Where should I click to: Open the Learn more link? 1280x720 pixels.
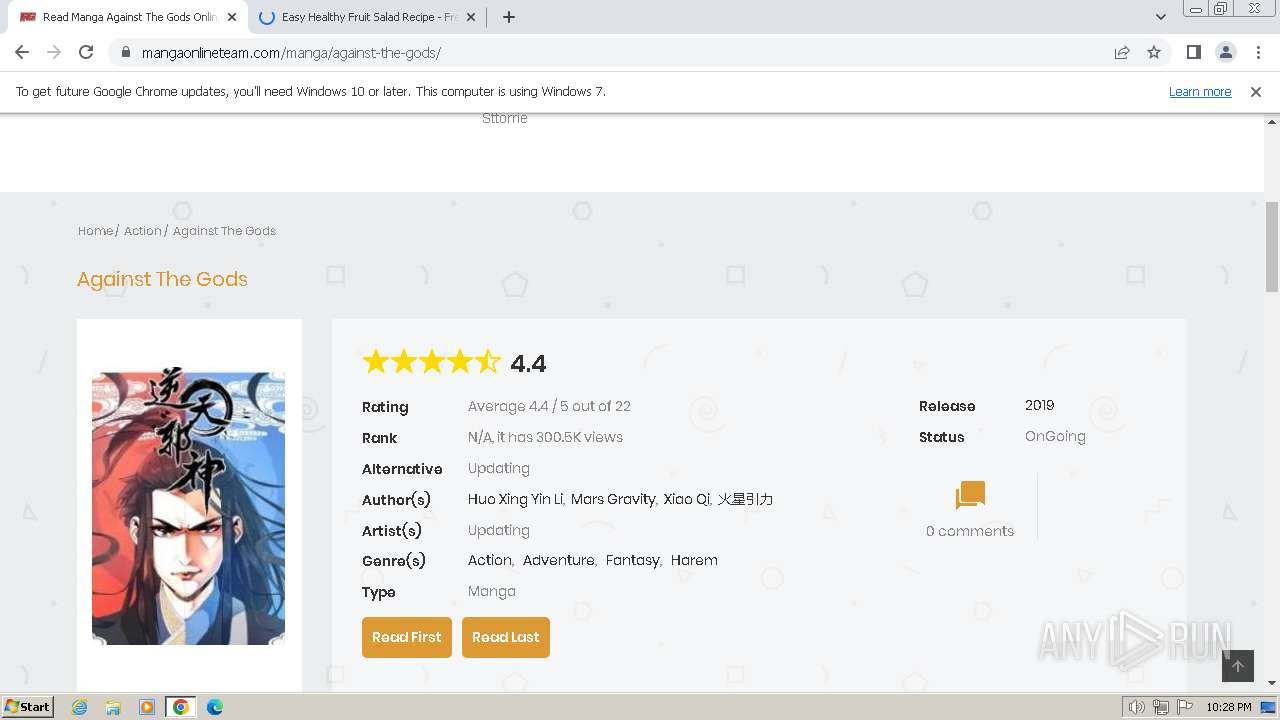pos(1200,91)
